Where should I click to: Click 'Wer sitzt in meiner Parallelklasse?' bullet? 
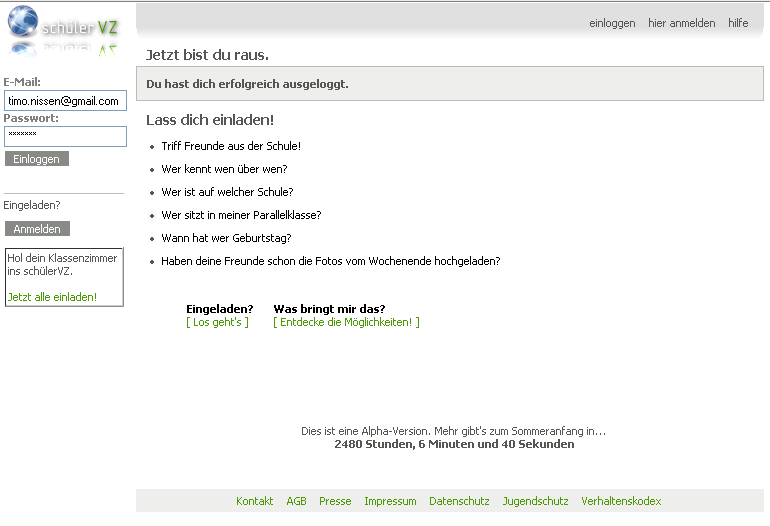click(x=241, y=215)
